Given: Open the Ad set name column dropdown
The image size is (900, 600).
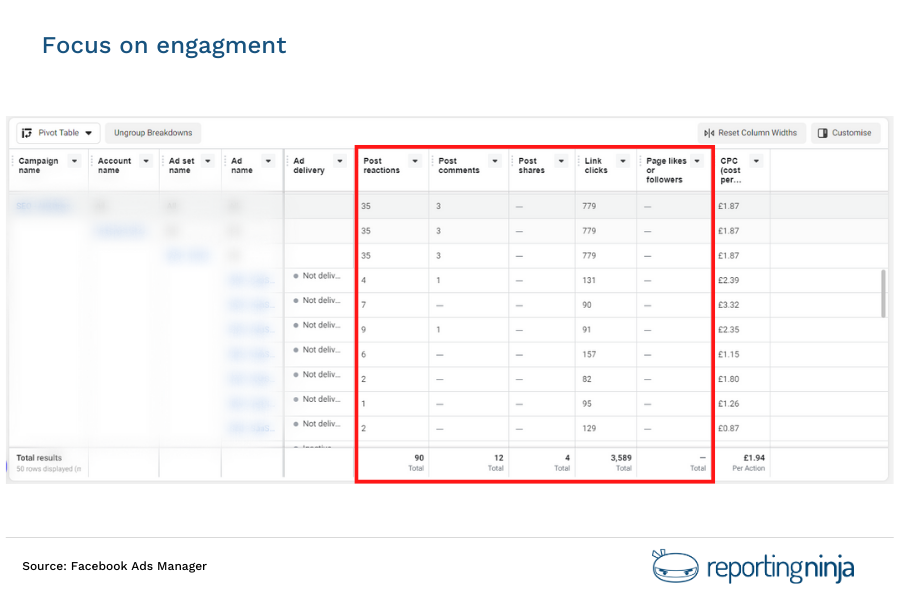Looking at the screenshot, I should point(208,161).
